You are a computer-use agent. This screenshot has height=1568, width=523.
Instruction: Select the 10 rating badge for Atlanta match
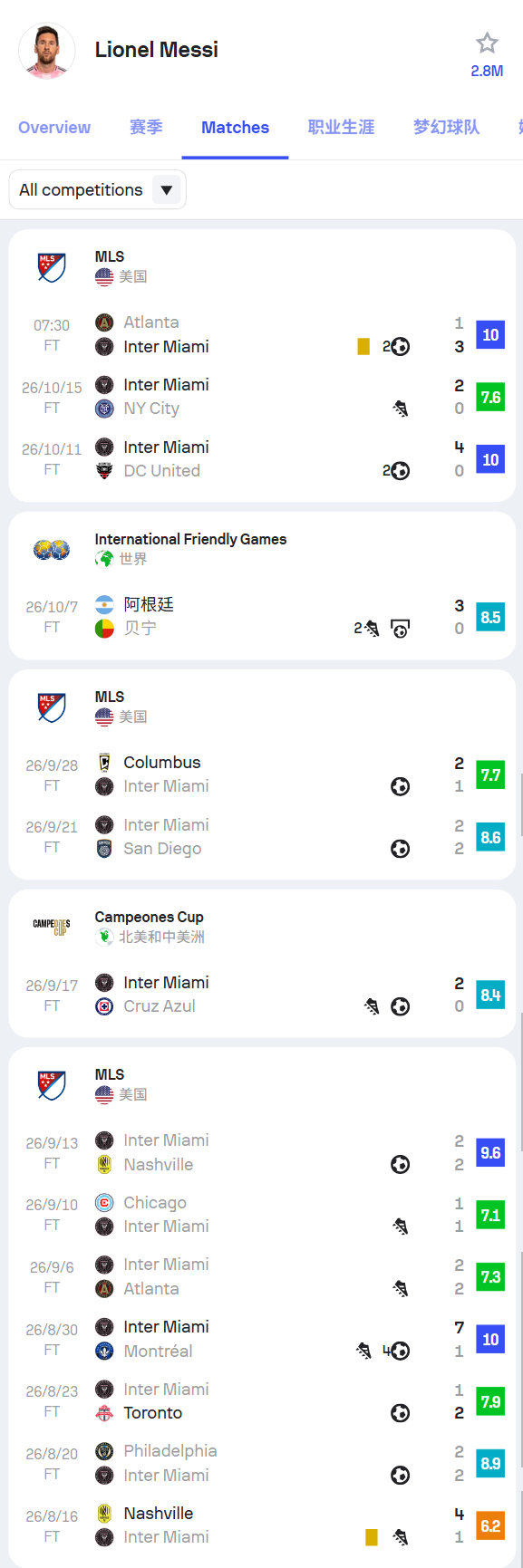(490, 334)
